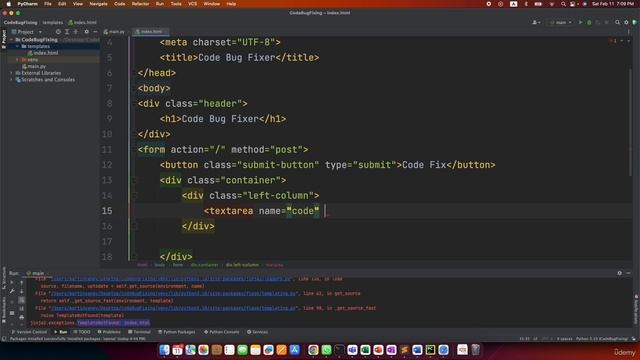Open the Services tool window
640x360 pixels.
257,332
